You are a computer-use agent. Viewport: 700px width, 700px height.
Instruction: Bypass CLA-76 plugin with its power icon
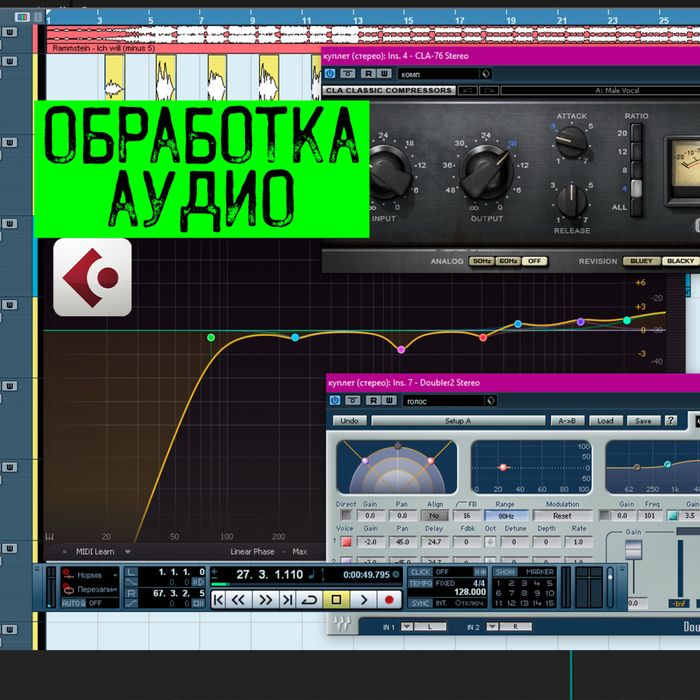tap(330, 74)
